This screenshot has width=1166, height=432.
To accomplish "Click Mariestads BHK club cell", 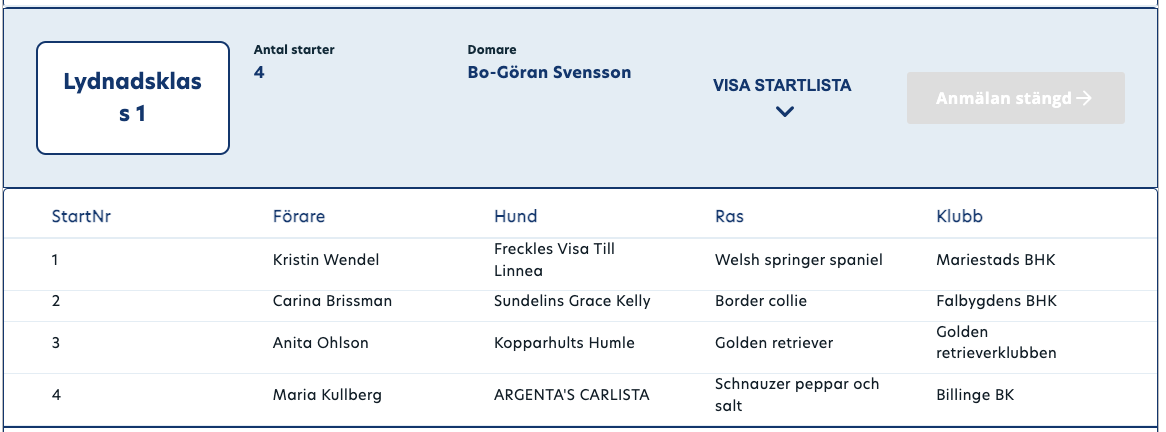I will click(996, 260).
